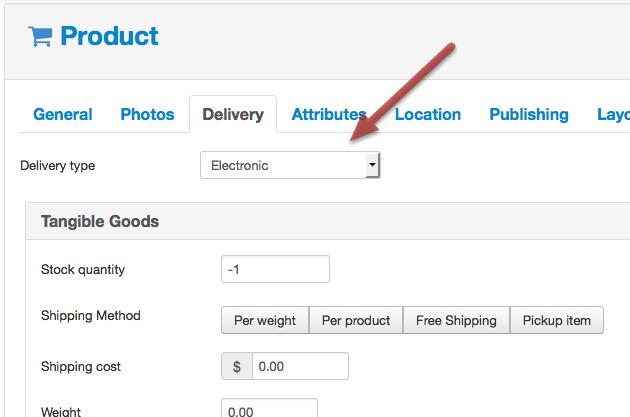Open the Photos tab
The width and height of the screenshot is (630, 417).
click(147, 114)
